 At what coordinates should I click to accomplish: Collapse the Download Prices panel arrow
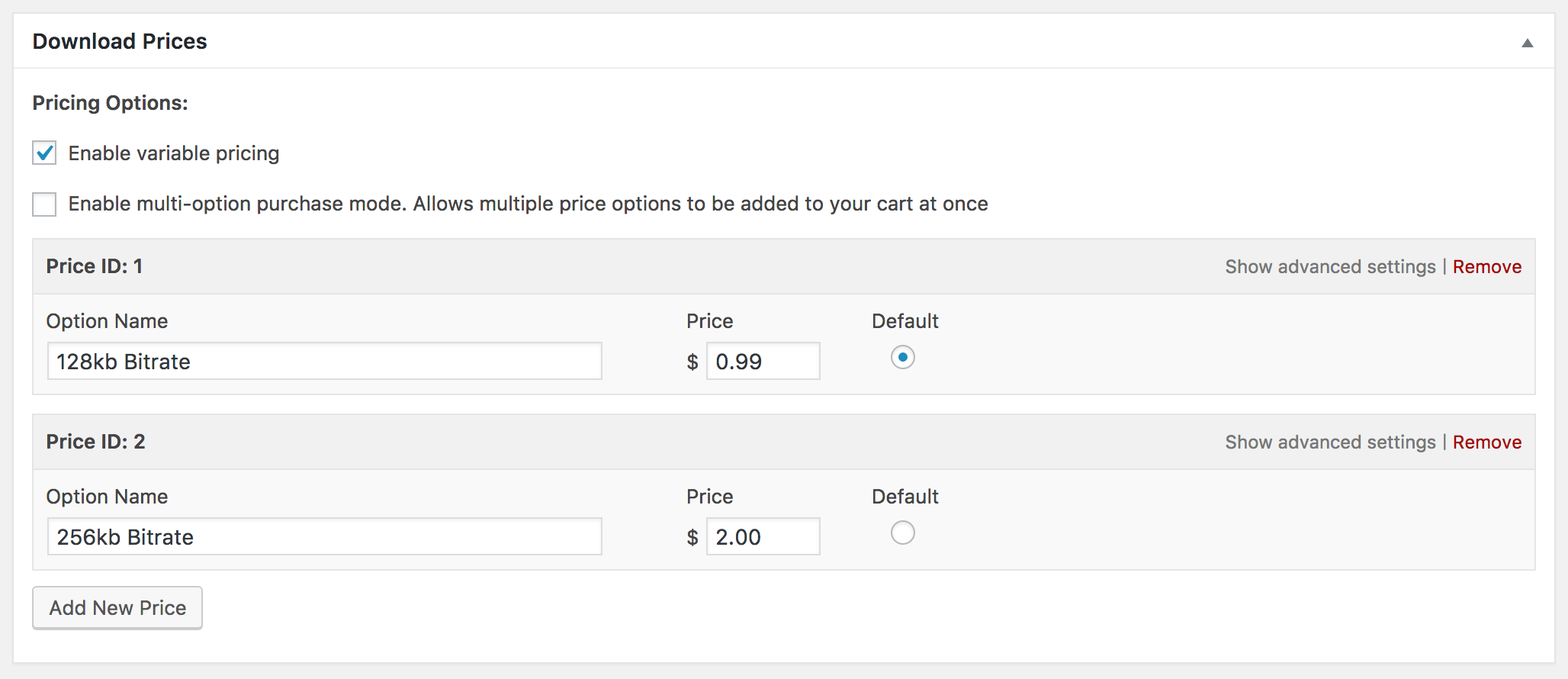pyautogui.click(x=1527, y=43)
